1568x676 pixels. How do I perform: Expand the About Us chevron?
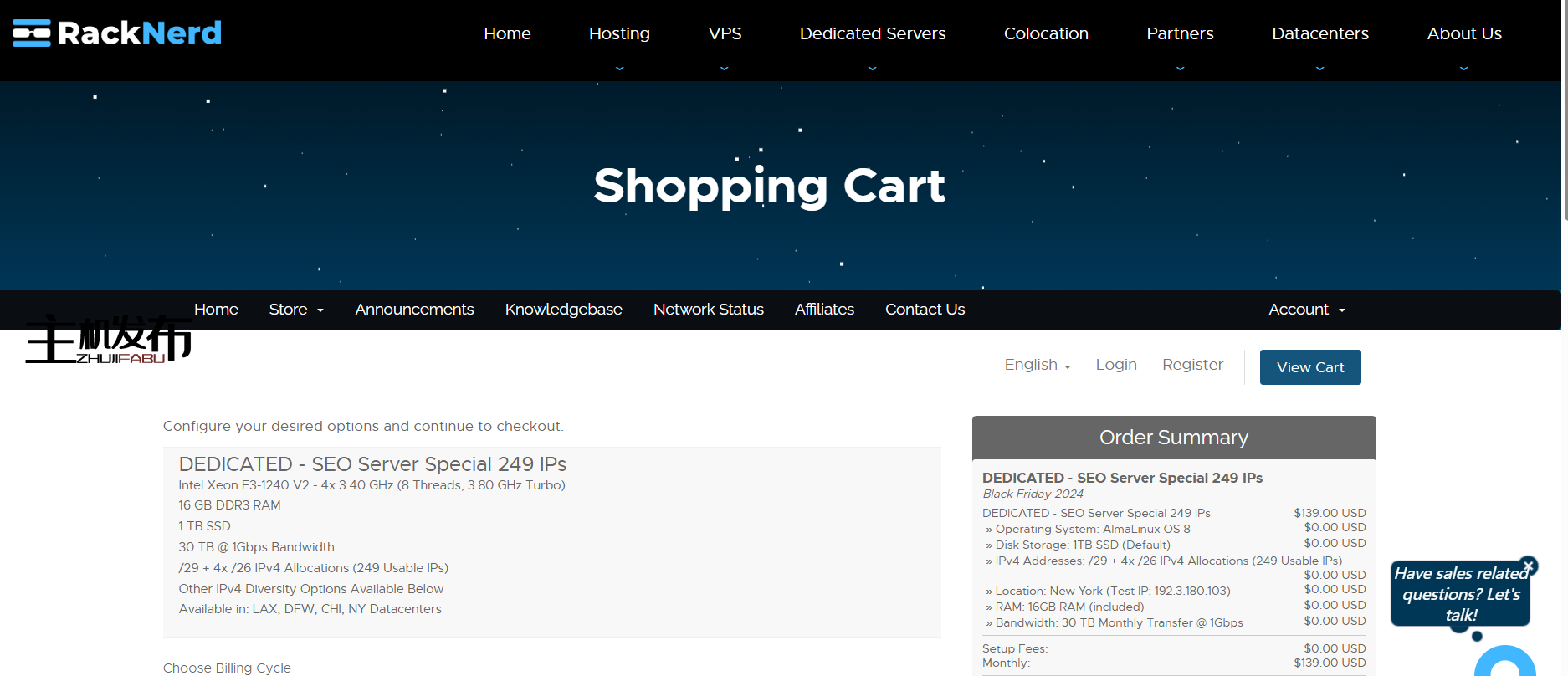[x=1464, y=69]
